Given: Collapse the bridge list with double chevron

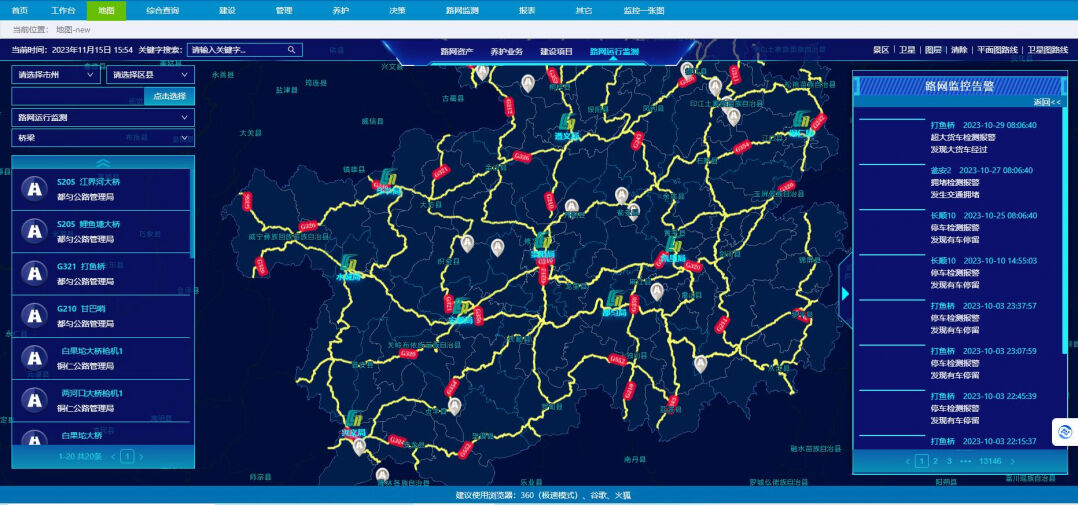Looking at the screenshot, I should coord(103,163).
